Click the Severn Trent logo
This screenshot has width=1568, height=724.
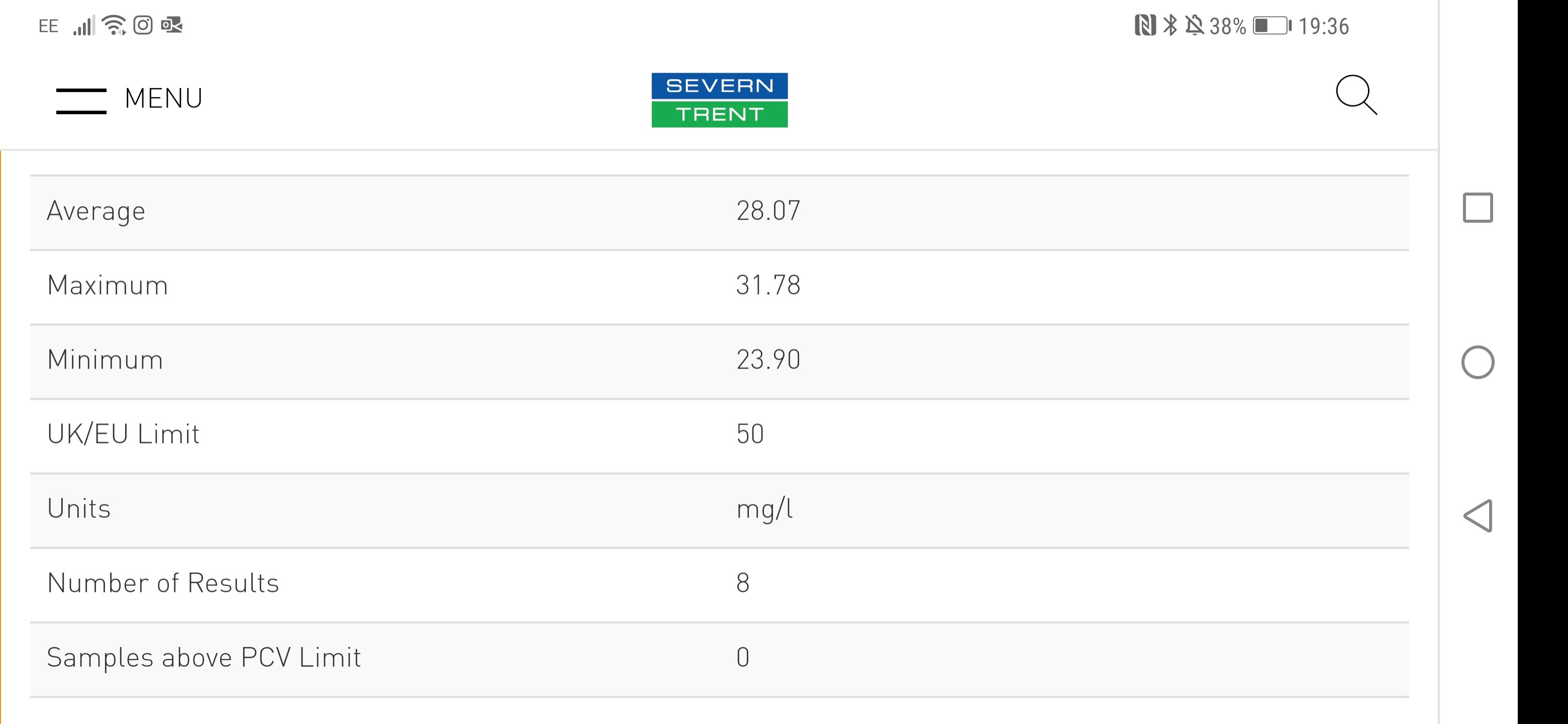pyautogui.click(x=720, y=100)
